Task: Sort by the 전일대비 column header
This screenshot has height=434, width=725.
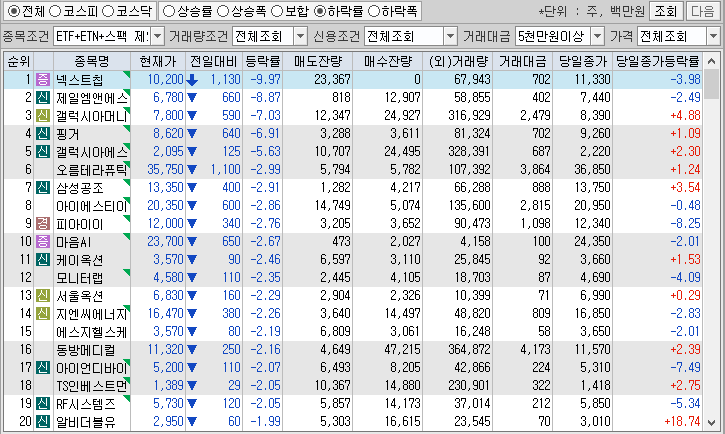Action: point(214,61)
